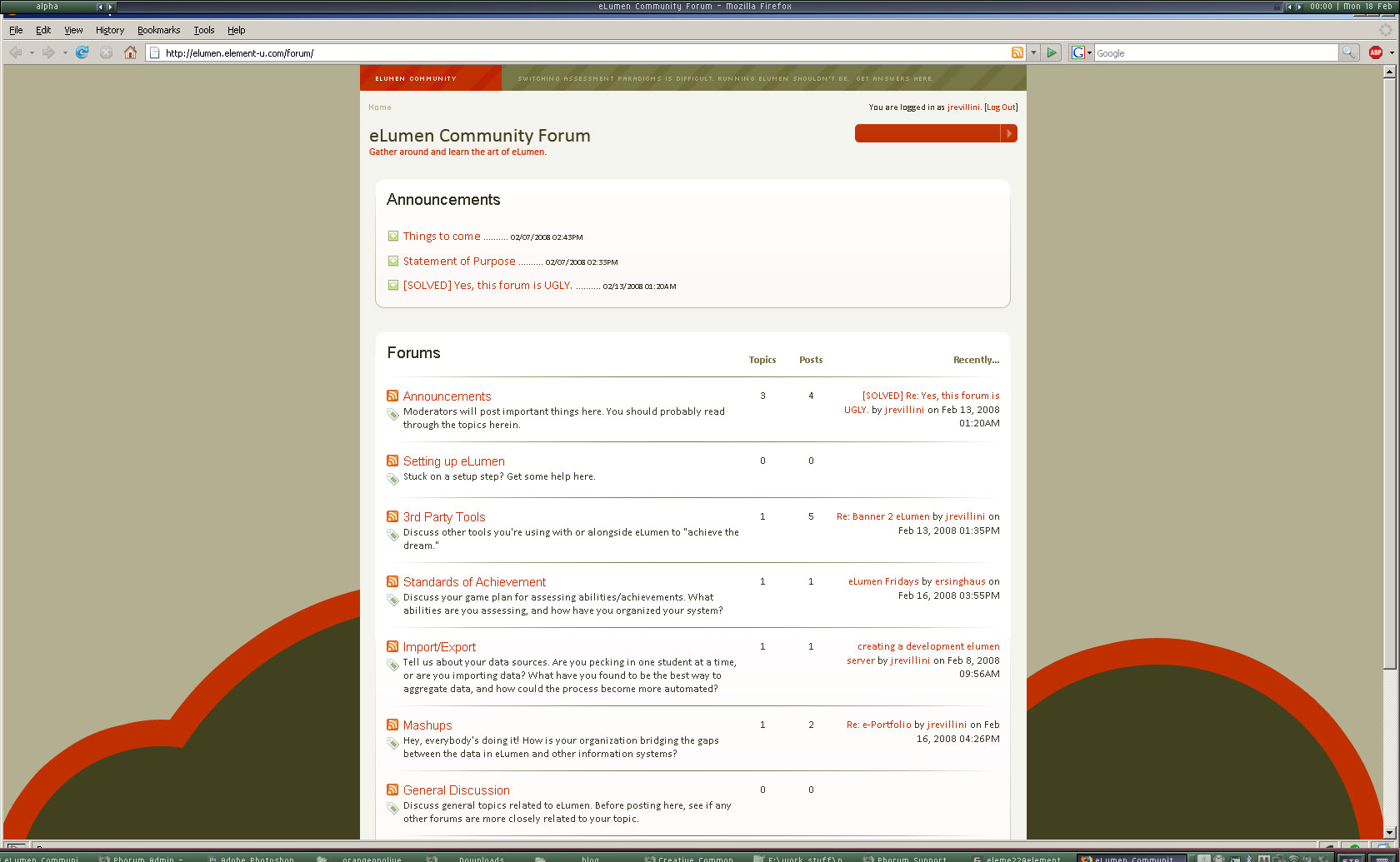
Task: Open the 3rd Party Tools RSS icon
Action: pos(392,516)
